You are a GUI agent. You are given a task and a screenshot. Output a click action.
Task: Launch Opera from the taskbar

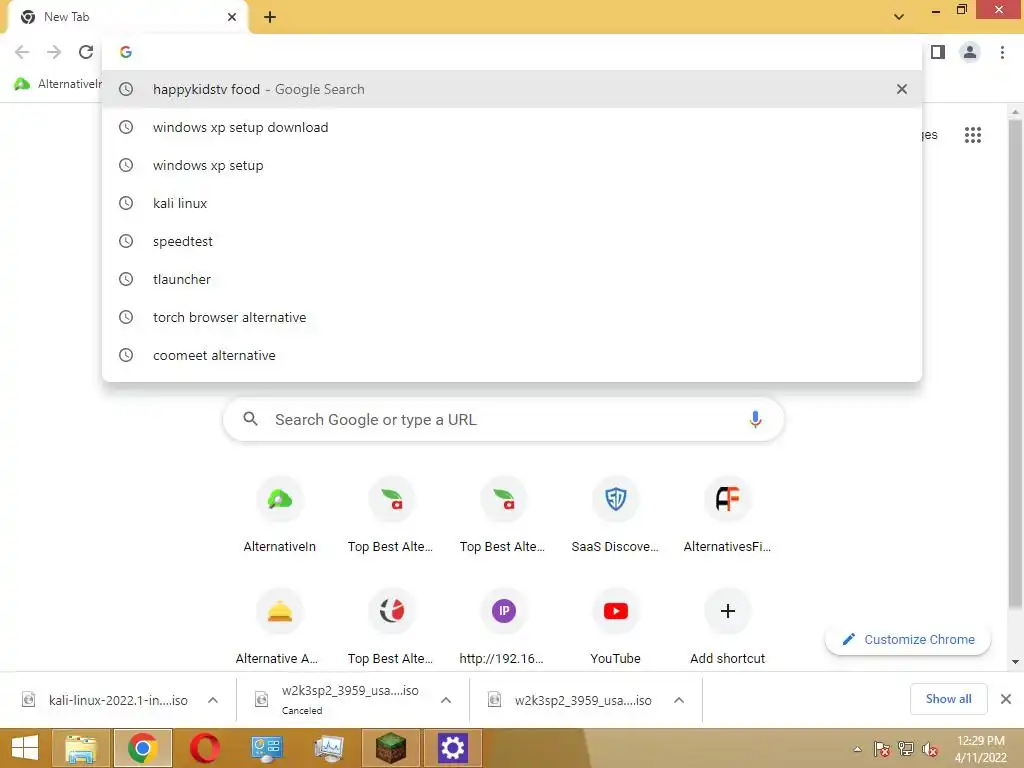pyautogui.click(x=204, y=748)
